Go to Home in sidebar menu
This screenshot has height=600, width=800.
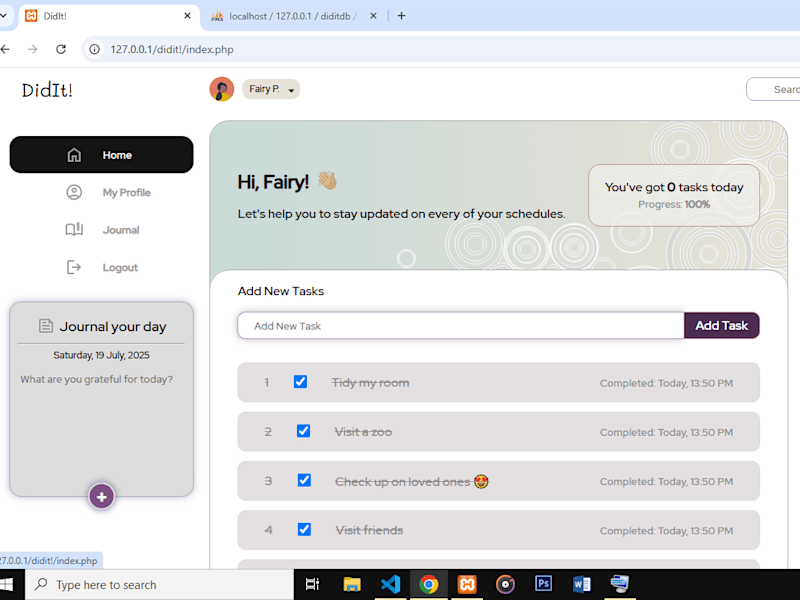102,155
